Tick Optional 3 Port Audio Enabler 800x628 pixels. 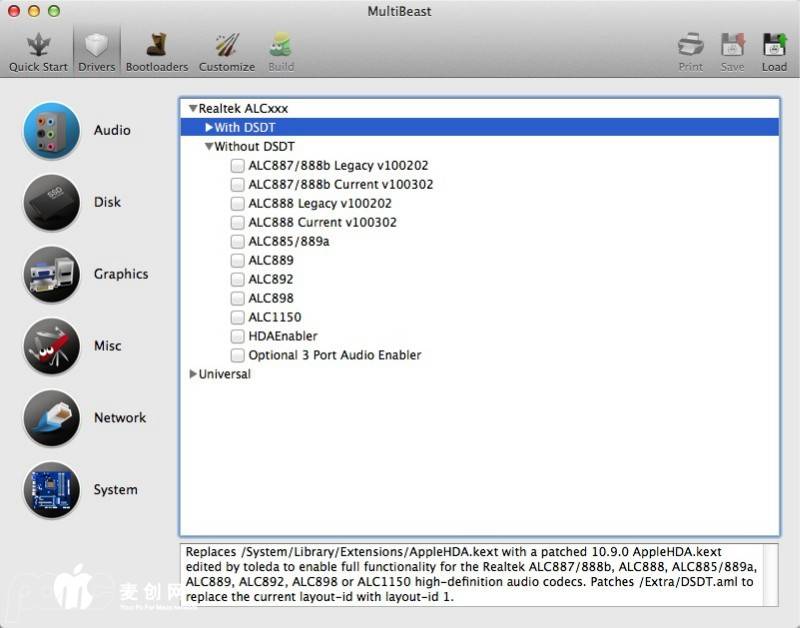coord(238,355)
